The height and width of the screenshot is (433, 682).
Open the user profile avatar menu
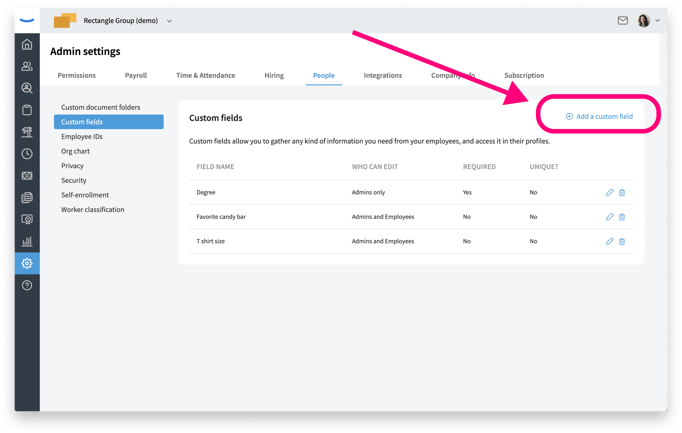648,20
